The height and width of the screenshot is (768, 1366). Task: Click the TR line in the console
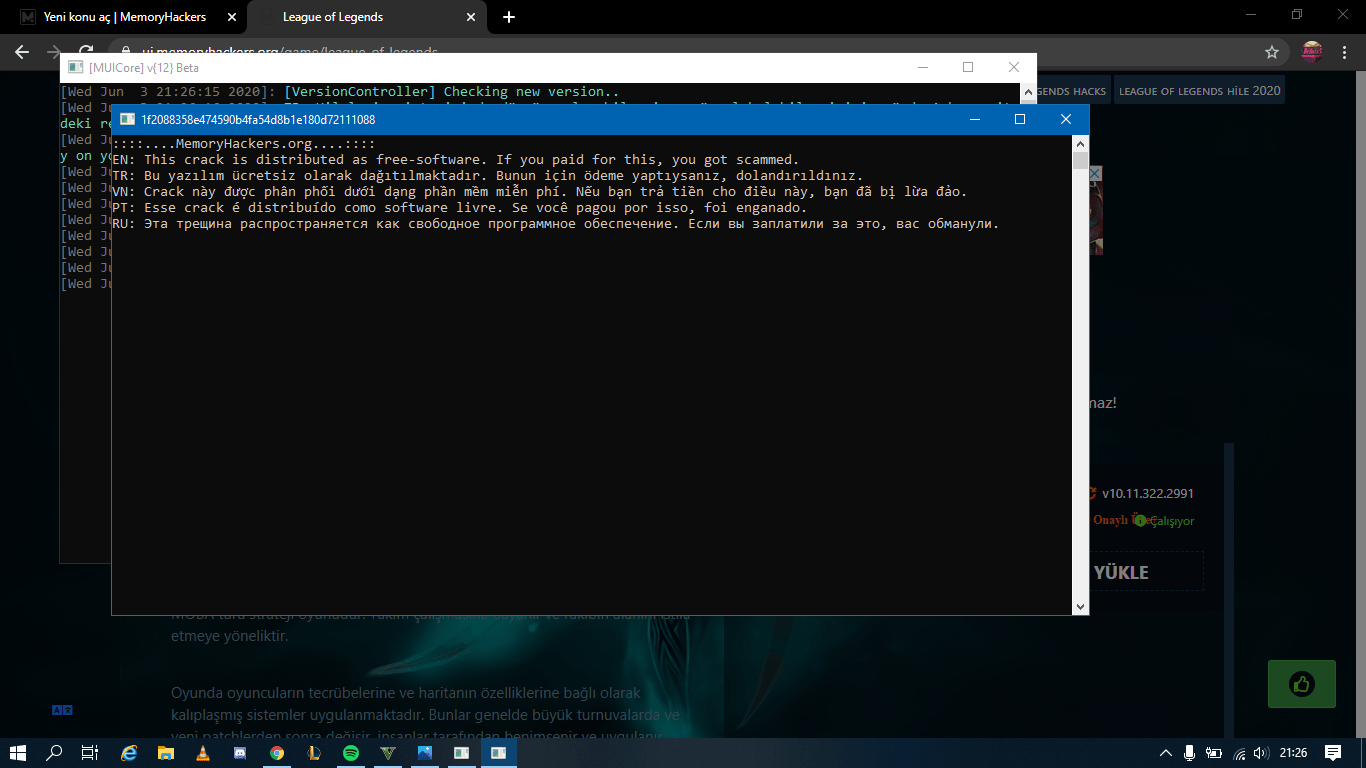pyautogui.click(x=488, y=175)
